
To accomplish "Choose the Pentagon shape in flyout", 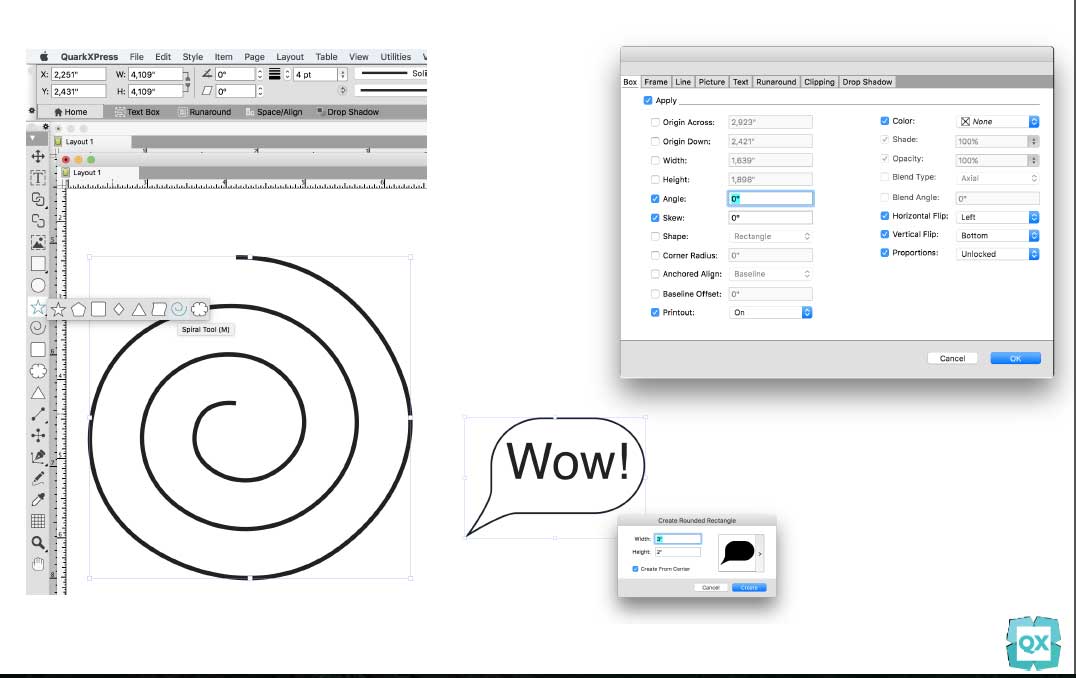I will point(78,309).
